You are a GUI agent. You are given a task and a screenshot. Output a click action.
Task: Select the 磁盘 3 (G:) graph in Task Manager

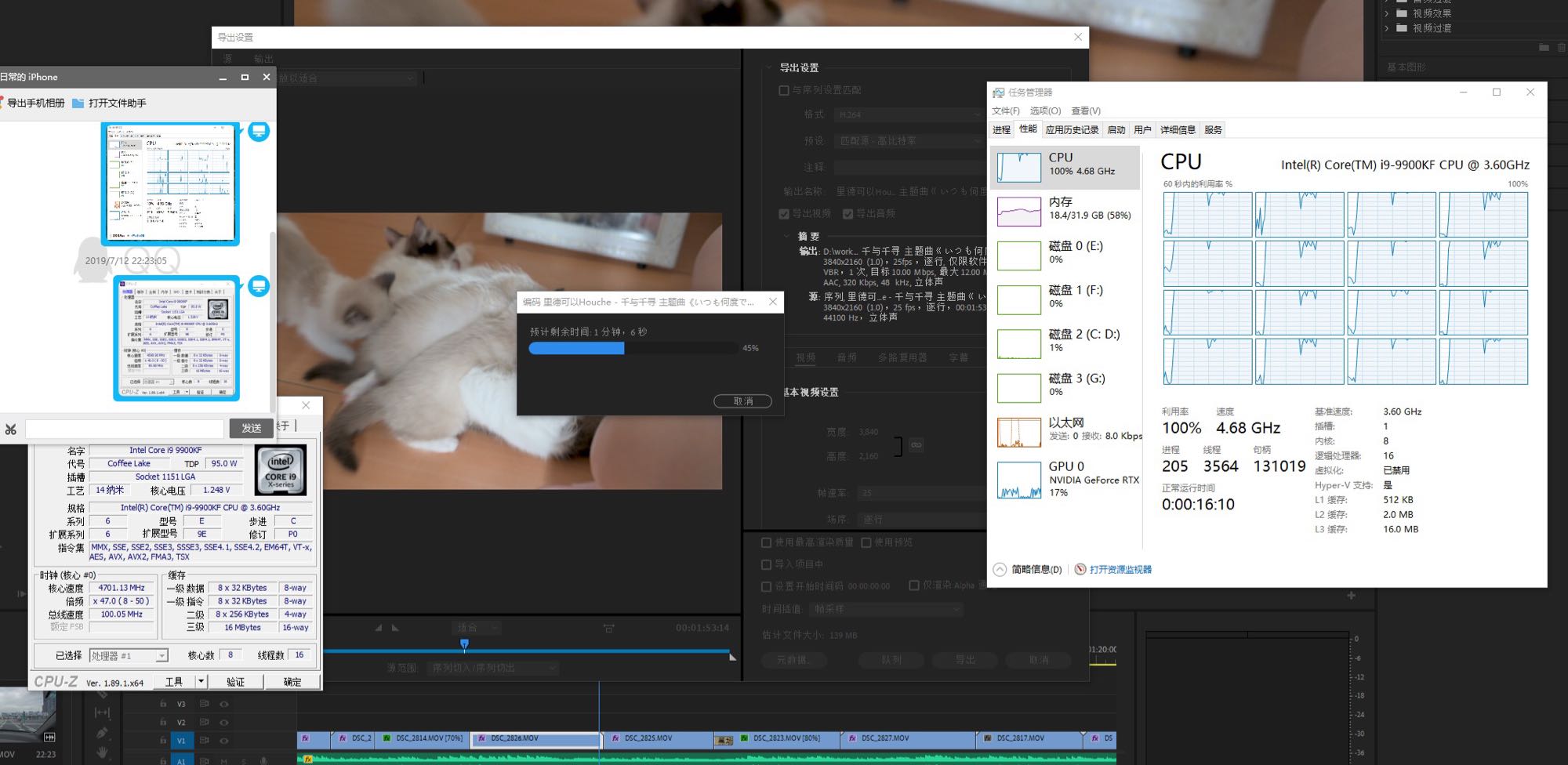1018,387
